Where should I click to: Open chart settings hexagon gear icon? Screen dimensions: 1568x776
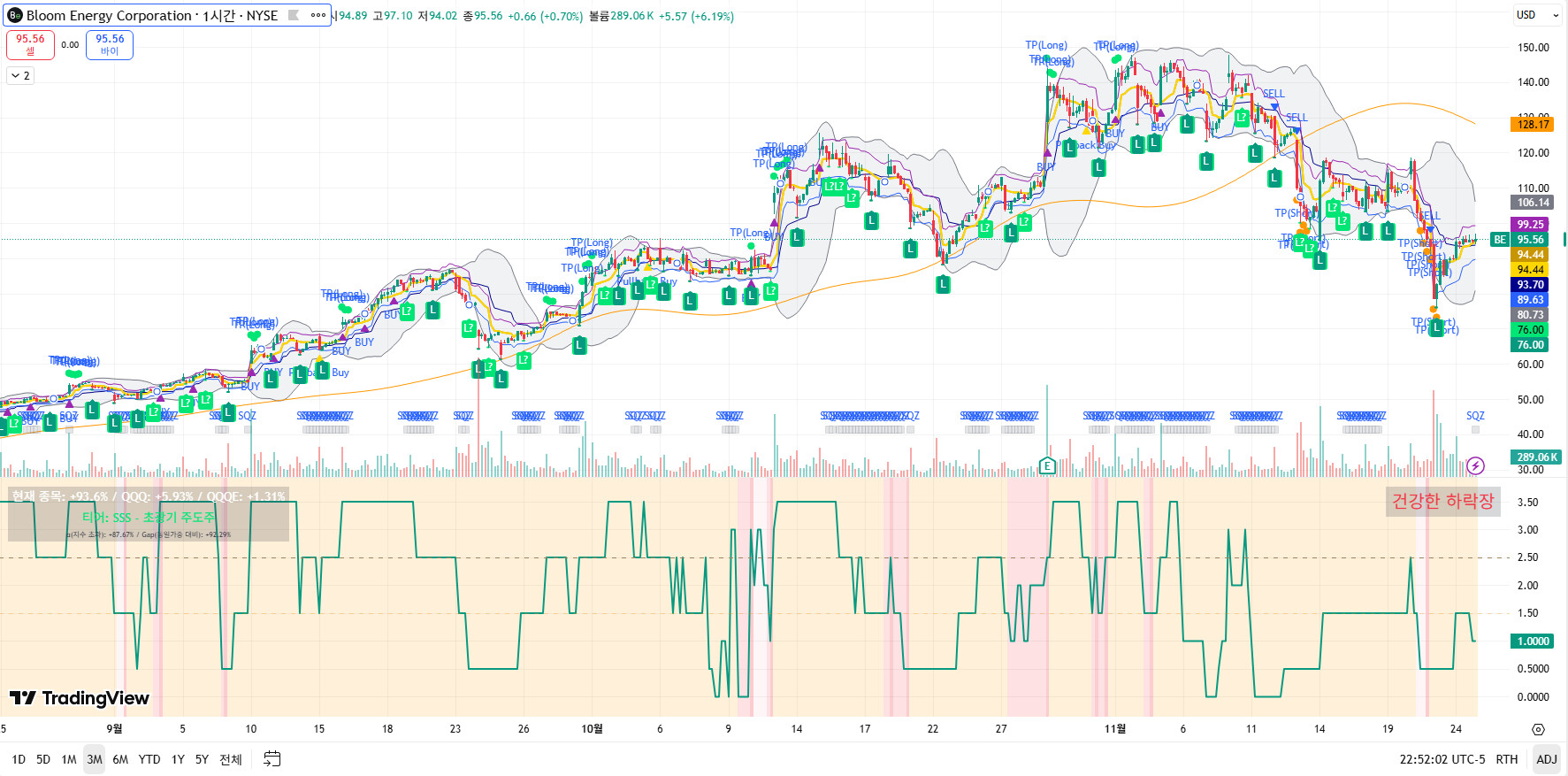pyautogui.click(x=1538, y=730)
